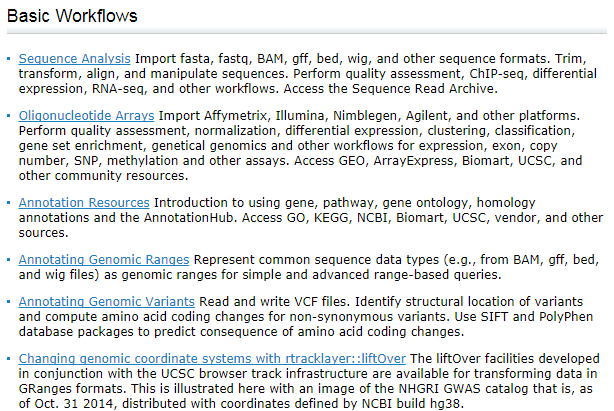Click the SIFT and PolyPhen description text
614x411 pixels.
pyautogui.click(x=300, y=330)
